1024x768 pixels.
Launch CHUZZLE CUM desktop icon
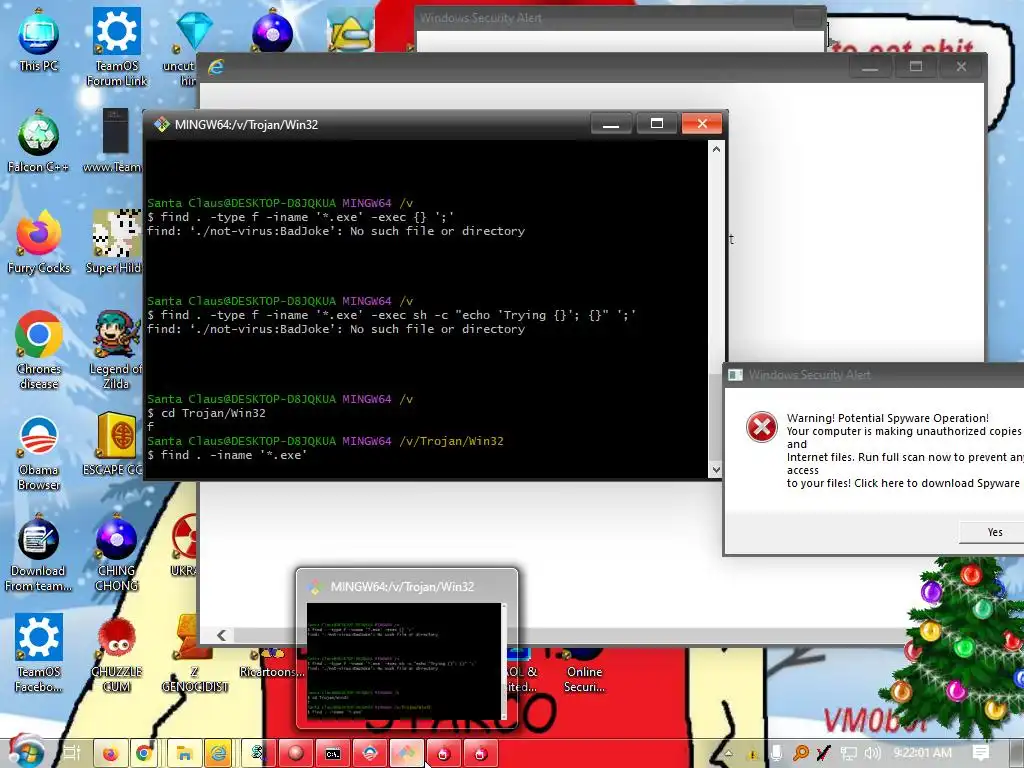116,654
